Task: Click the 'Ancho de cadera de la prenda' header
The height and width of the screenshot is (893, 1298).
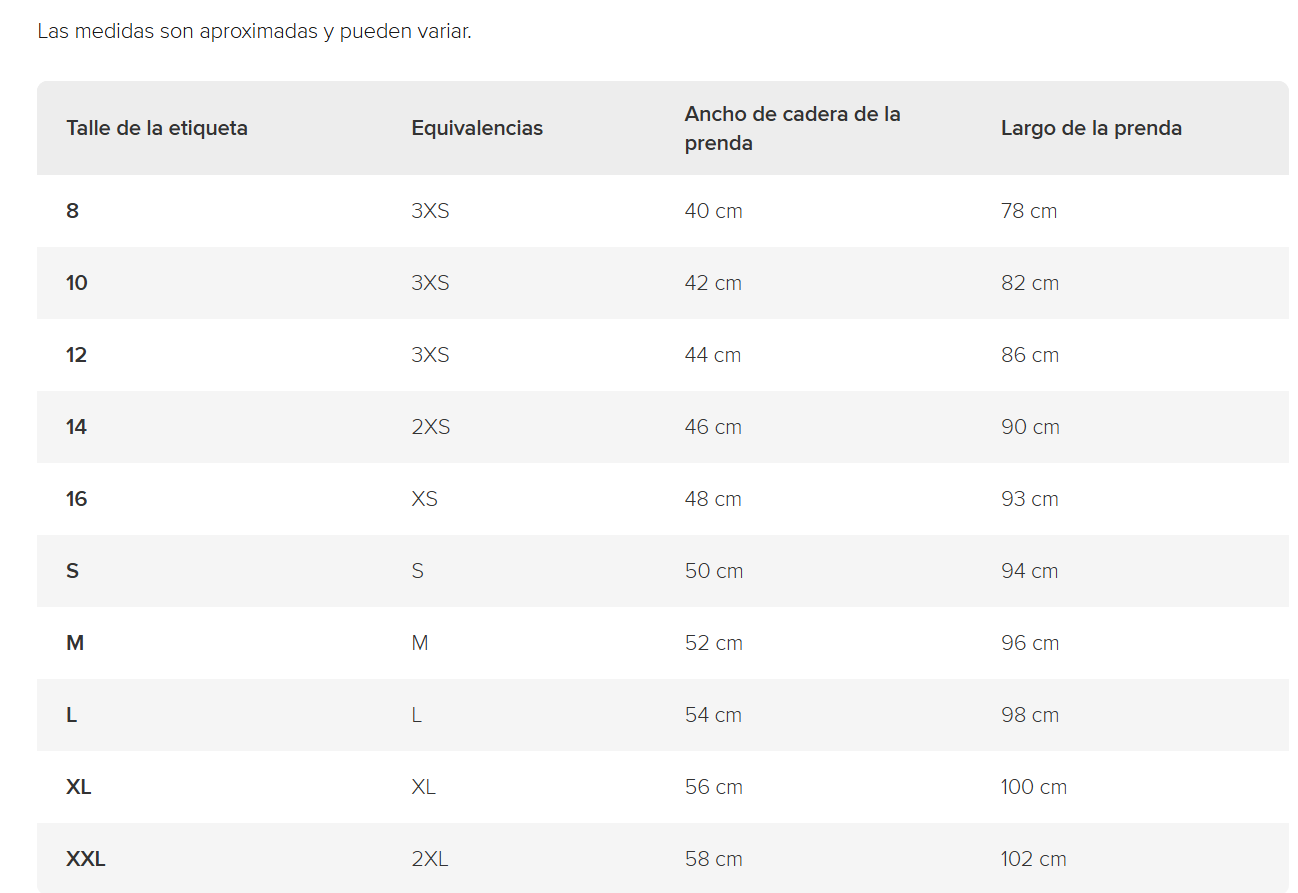Action: coord(793,128)
